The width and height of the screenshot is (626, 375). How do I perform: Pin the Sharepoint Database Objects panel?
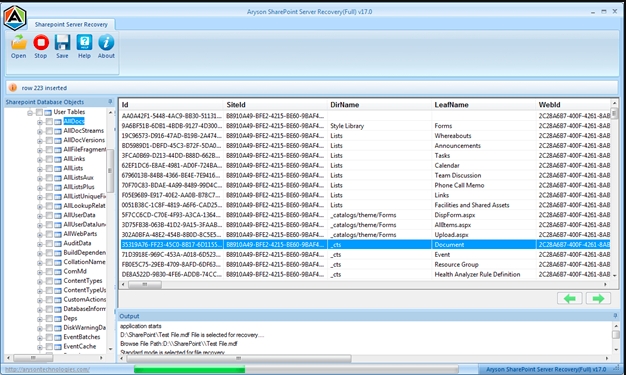pyautogui.click(x=111, y=102)
